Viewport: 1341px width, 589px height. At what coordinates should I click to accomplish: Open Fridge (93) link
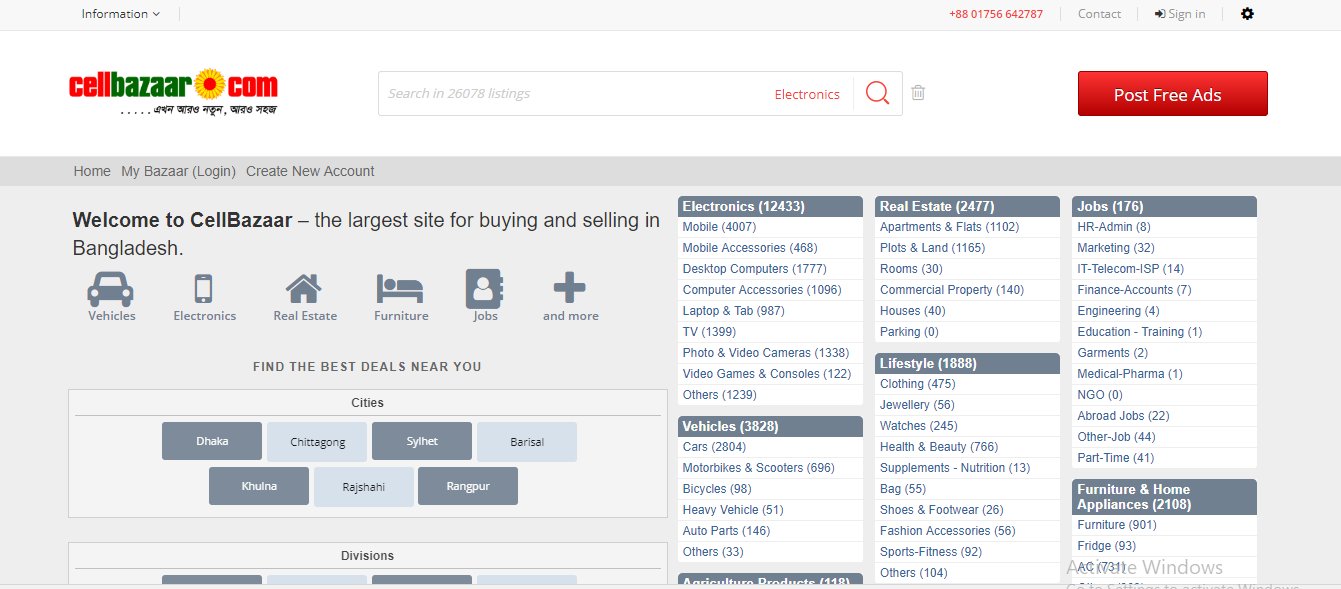(1106, 546)
